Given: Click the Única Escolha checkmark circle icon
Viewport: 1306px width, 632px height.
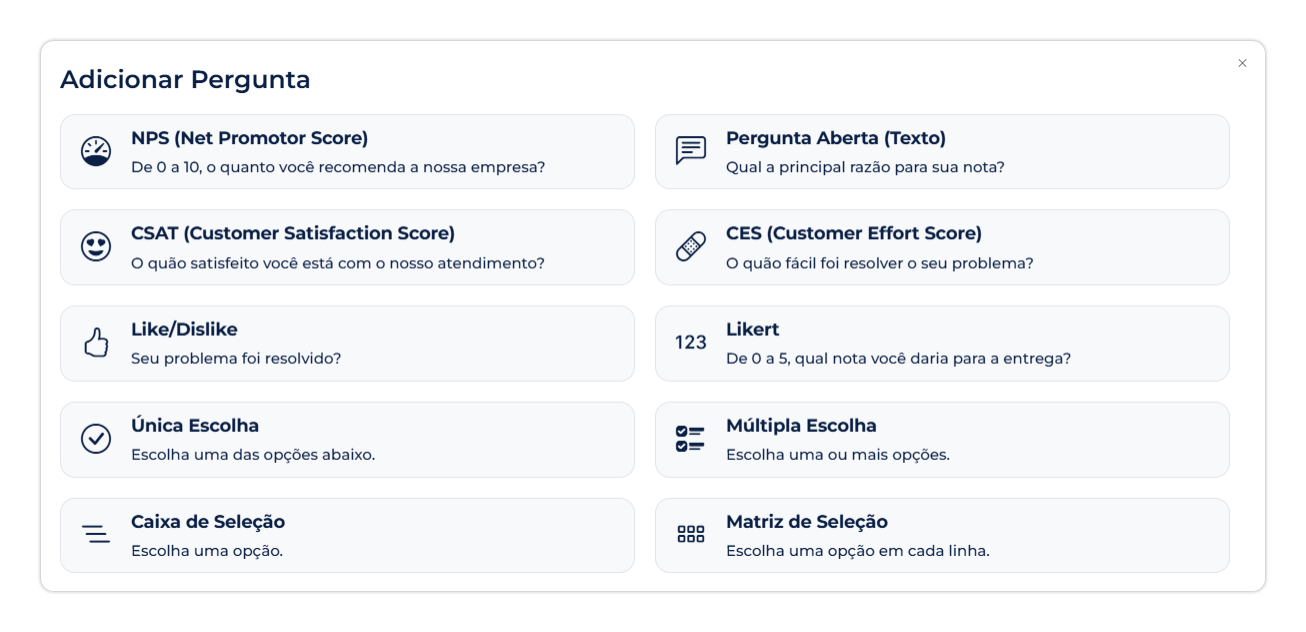Looking at the screenshot, I should pos(96,439).
